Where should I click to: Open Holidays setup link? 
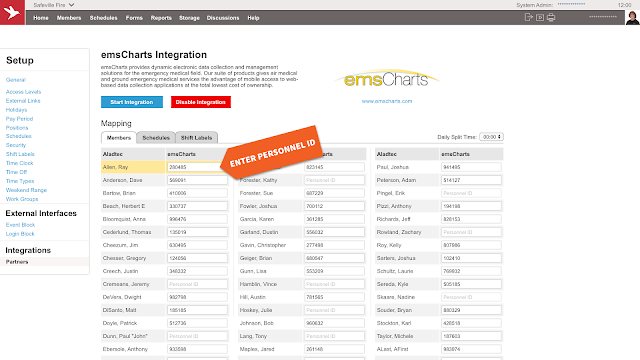(x=16, y=110)
